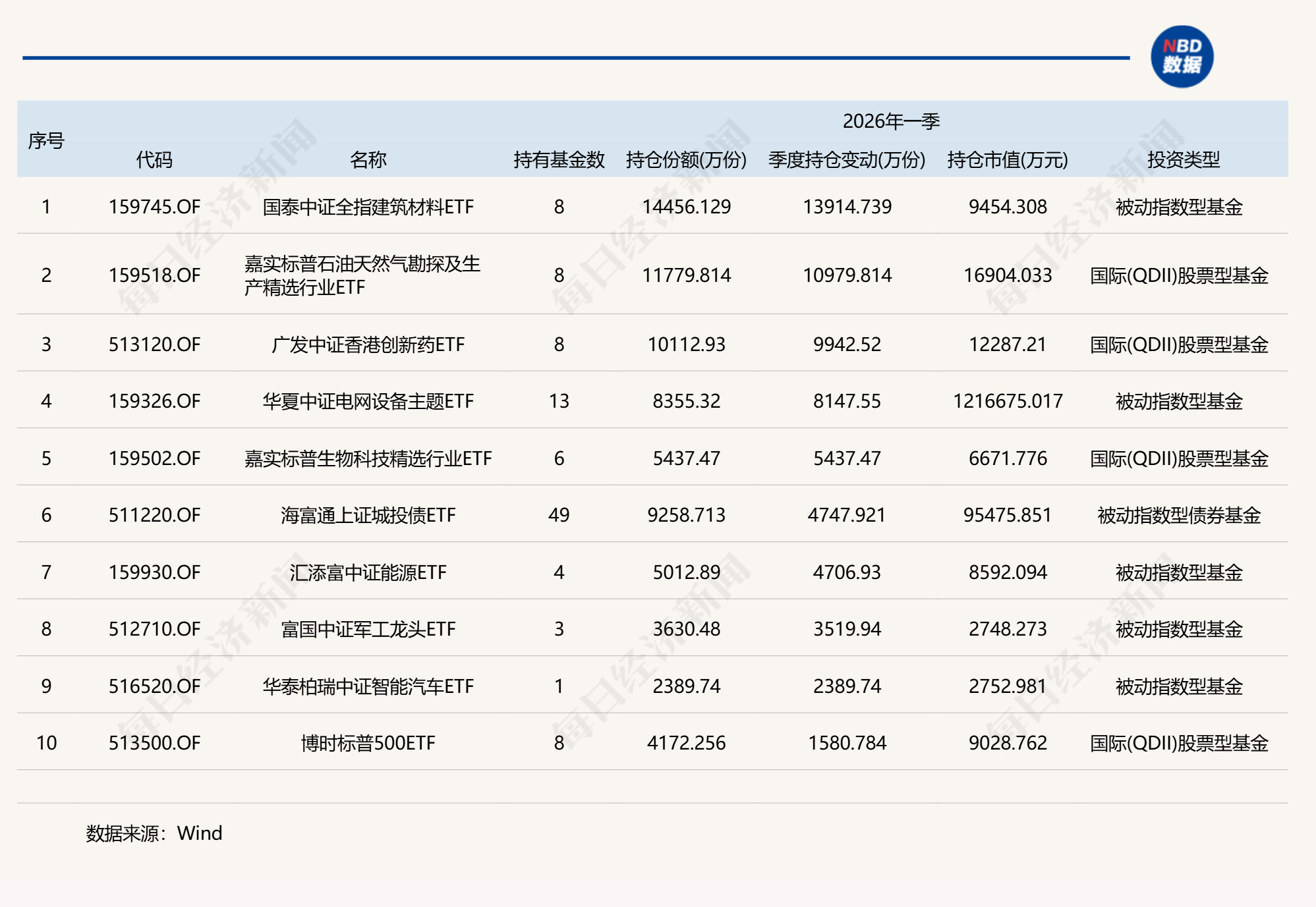This screenshot has height=907, width=1316.
Task: Click the 被动指数型债券基金 type label
Action: (1180, 514)
